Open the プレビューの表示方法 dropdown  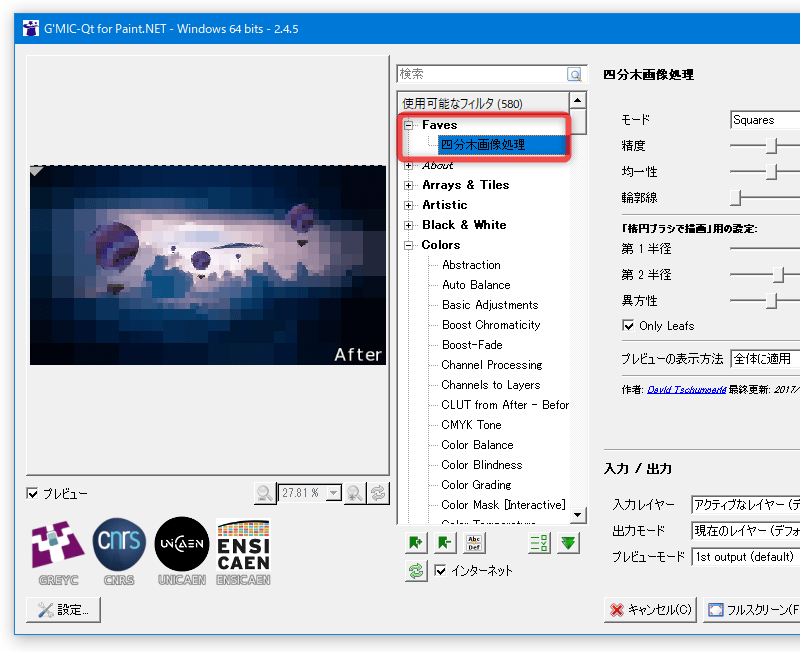pyautogui.click(x=765, y=359)
